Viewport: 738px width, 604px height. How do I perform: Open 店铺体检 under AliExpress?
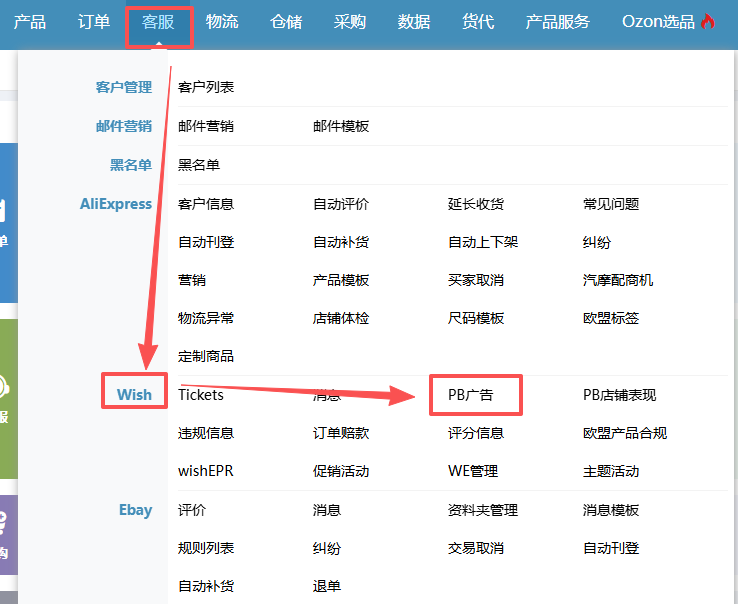tap(341, 318)
